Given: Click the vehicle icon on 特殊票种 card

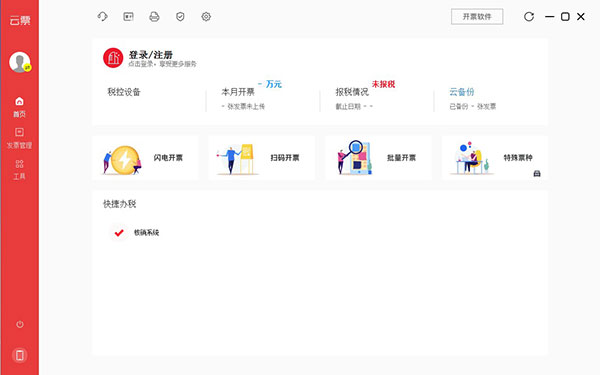Looking at the screenshot, I should pyautogui.click(x=537, y=174).
